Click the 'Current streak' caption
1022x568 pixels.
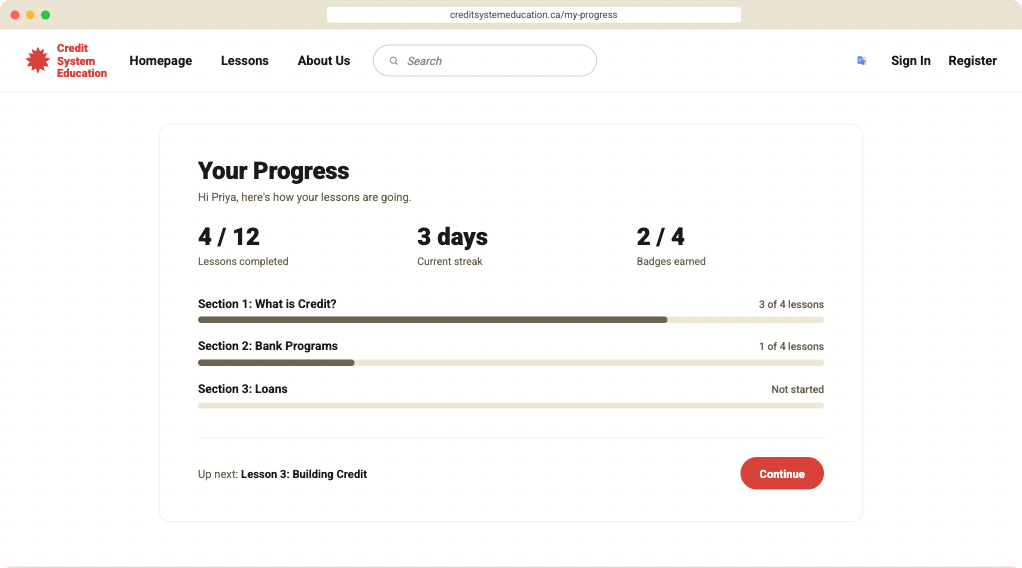[450, 262]
